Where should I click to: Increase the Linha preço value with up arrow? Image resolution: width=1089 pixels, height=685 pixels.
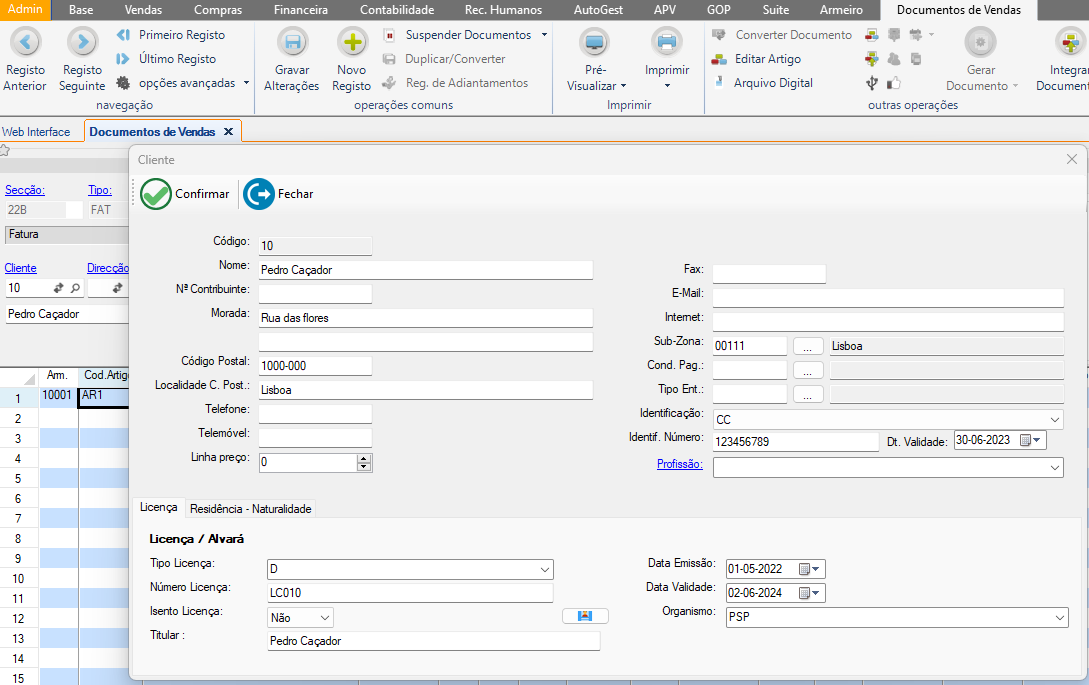tap(364, 458)
